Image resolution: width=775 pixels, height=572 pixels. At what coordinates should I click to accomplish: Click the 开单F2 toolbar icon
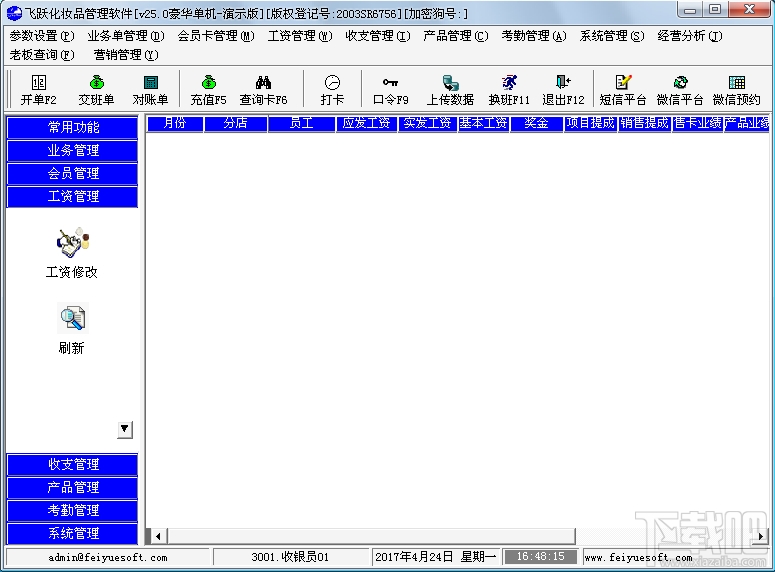[x=39, y=83]
